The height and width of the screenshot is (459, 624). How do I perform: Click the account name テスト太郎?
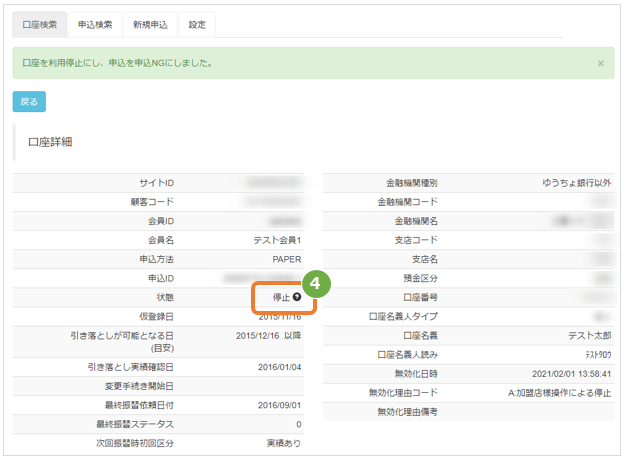(589, 336)
